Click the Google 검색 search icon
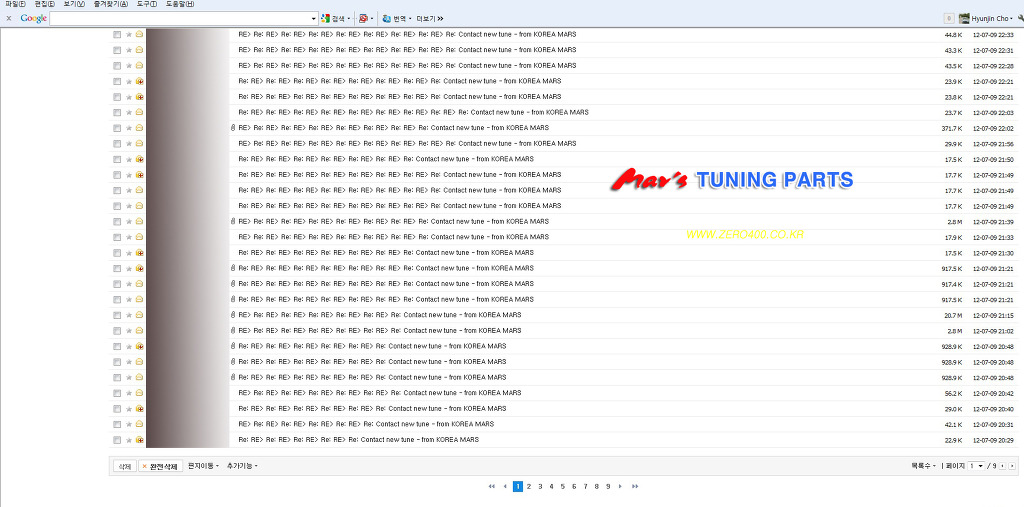Screen dimensions: 1024x507 [x=325, y=18]
